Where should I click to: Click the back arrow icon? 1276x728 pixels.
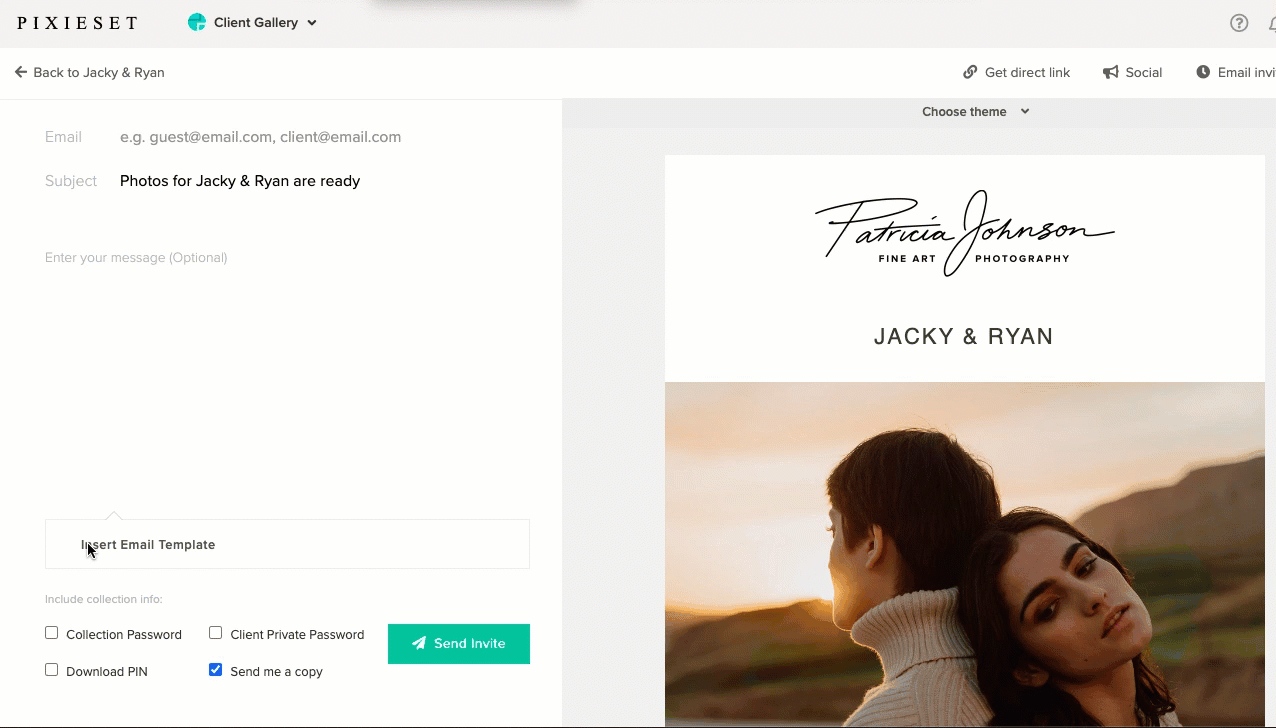click(21, 72)
